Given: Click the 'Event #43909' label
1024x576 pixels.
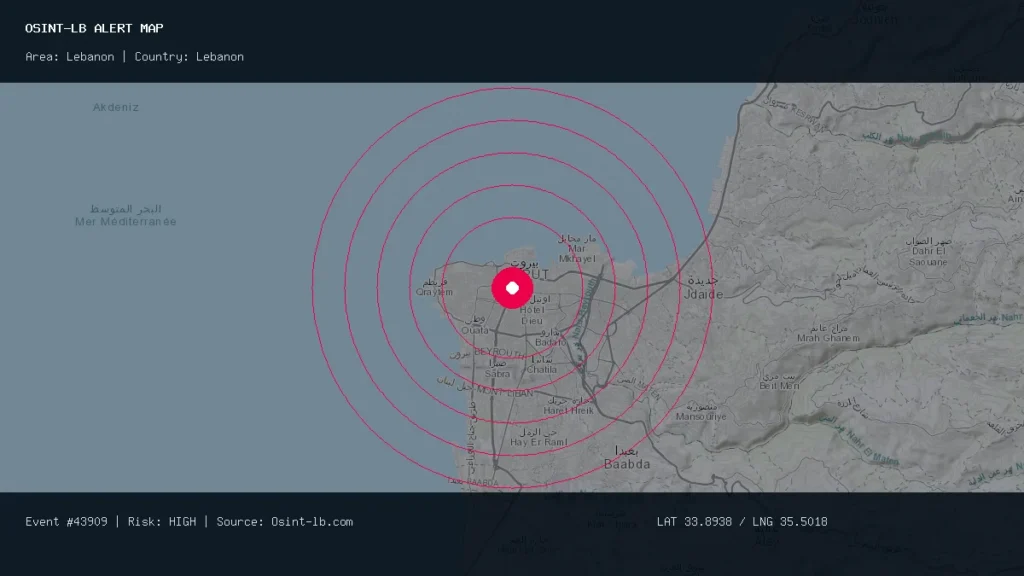Looking at the screenshot, I should (x=66, y=522).
